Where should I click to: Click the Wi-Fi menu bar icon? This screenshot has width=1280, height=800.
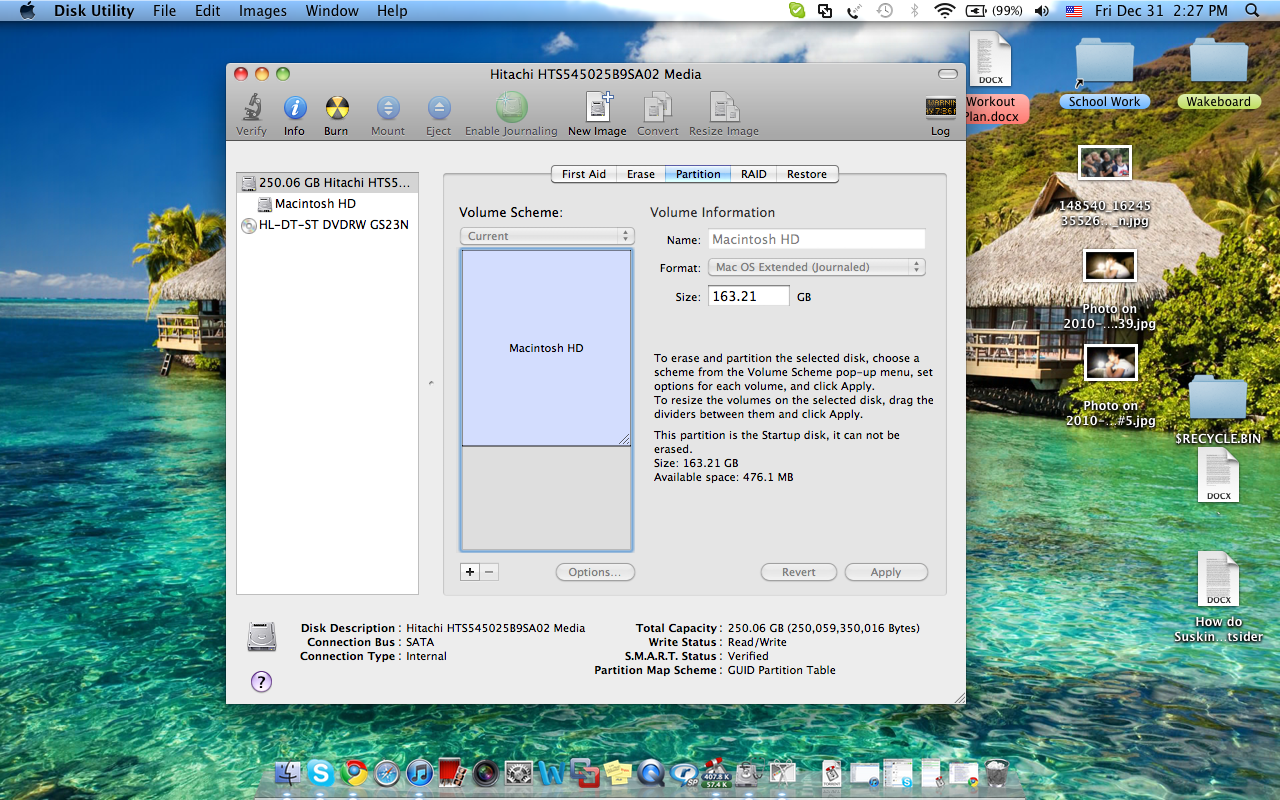pos(945,11)
